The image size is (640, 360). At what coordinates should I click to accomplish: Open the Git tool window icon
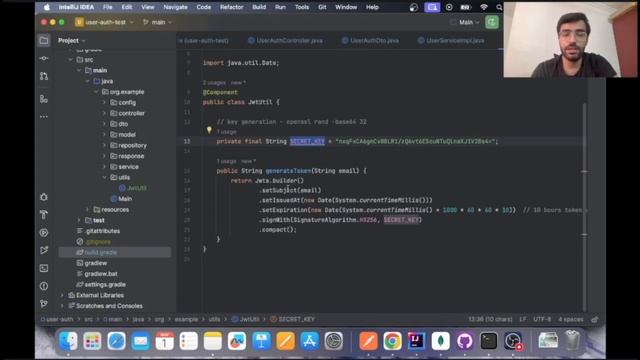pyautogui.click(x=44, y=304)
